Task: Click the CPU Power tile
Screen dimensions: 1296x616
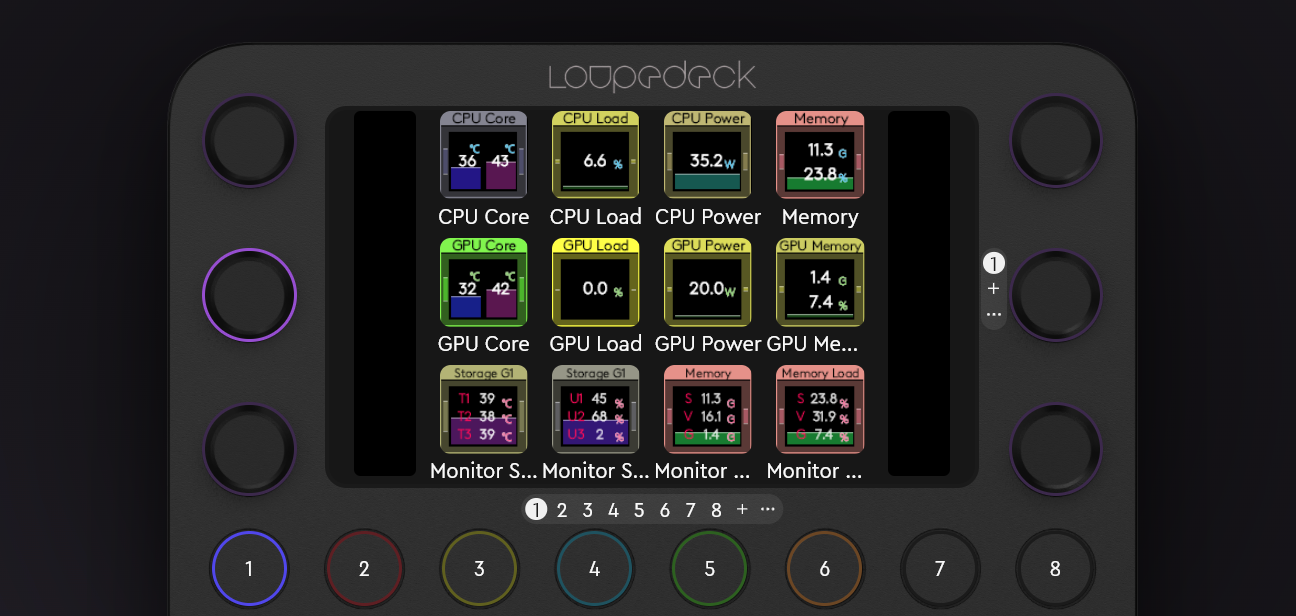Action: click(x=708, y=155)
